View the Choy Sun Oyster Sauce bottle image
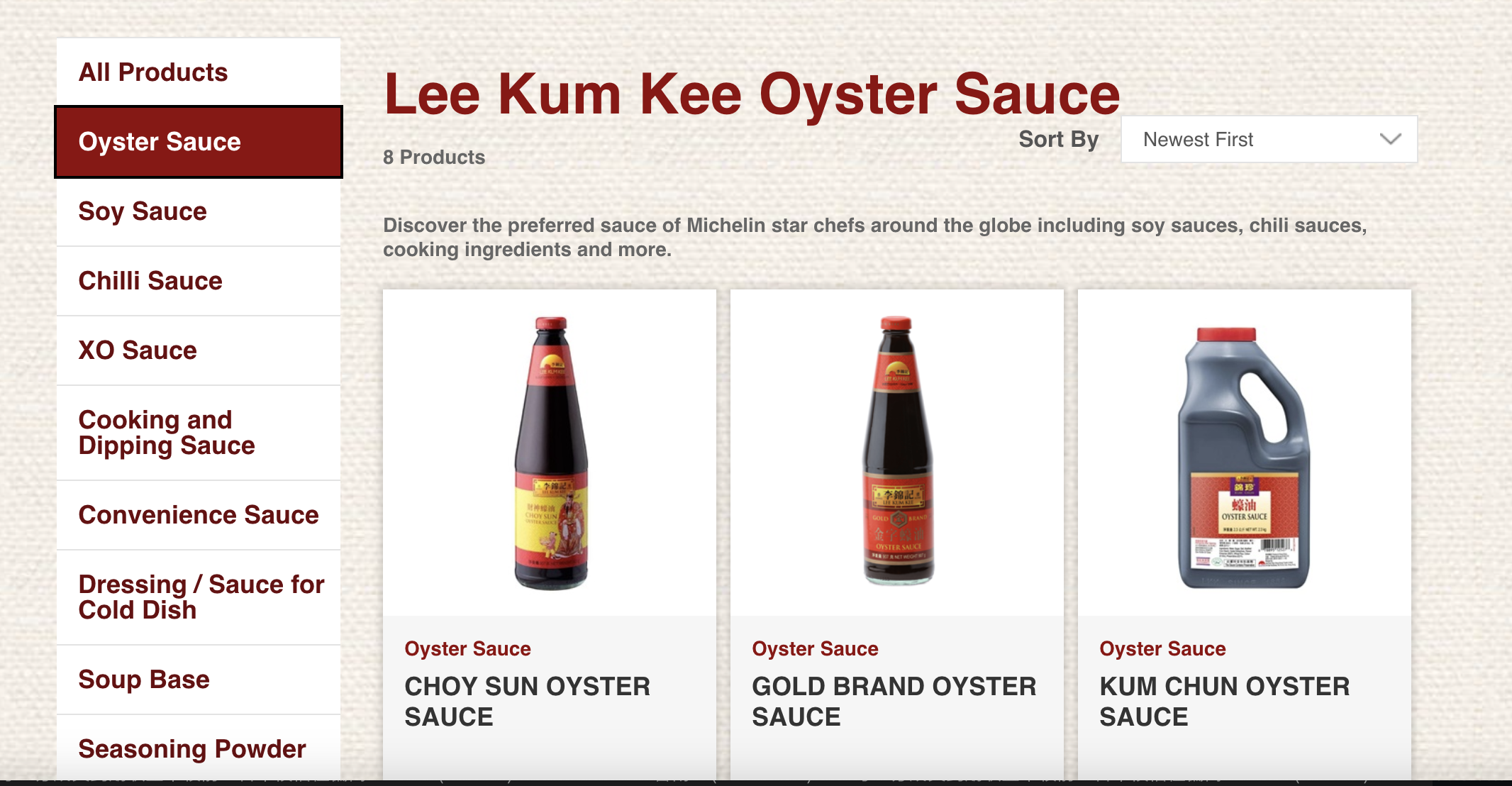Viewport: 1512px width, 786px height. tap(551, 453)
